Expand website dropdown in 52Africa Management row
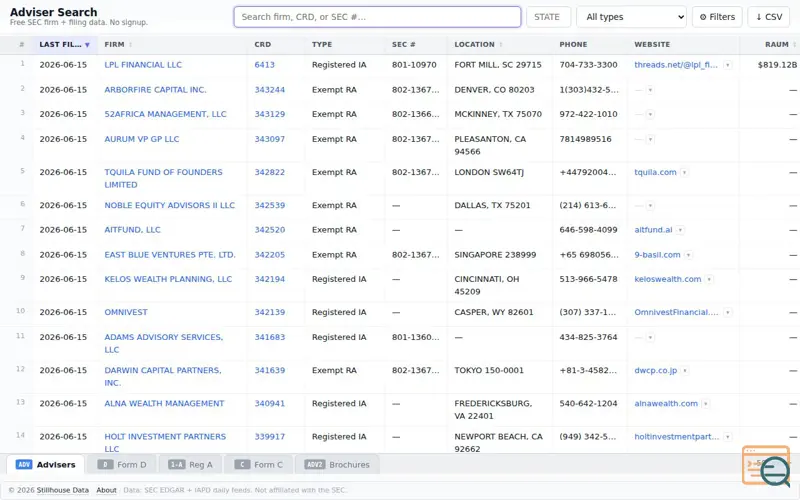The image size is (800, 500). coord(650,114)
